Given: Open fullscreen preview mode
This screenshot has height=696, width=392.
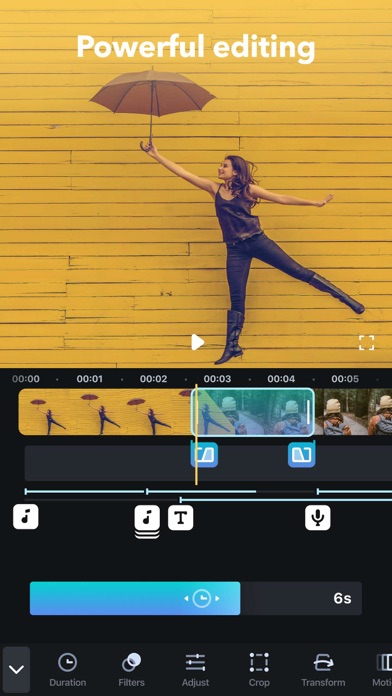Looking at the screenshot, I should (366, 343).
